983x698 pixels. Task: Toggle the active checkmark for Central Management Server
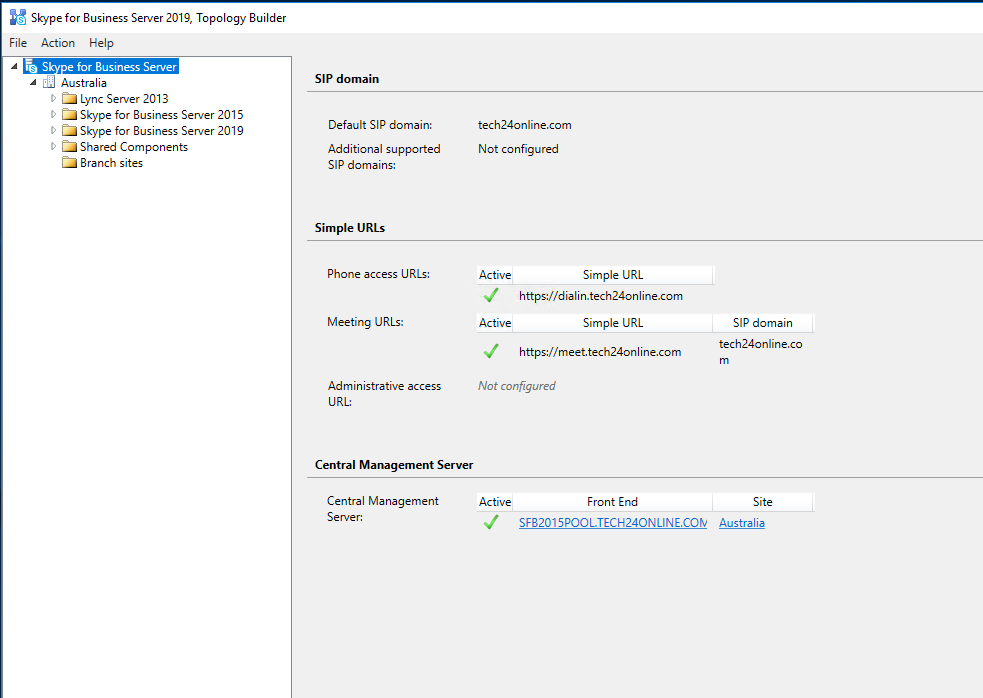click(491, 521)
